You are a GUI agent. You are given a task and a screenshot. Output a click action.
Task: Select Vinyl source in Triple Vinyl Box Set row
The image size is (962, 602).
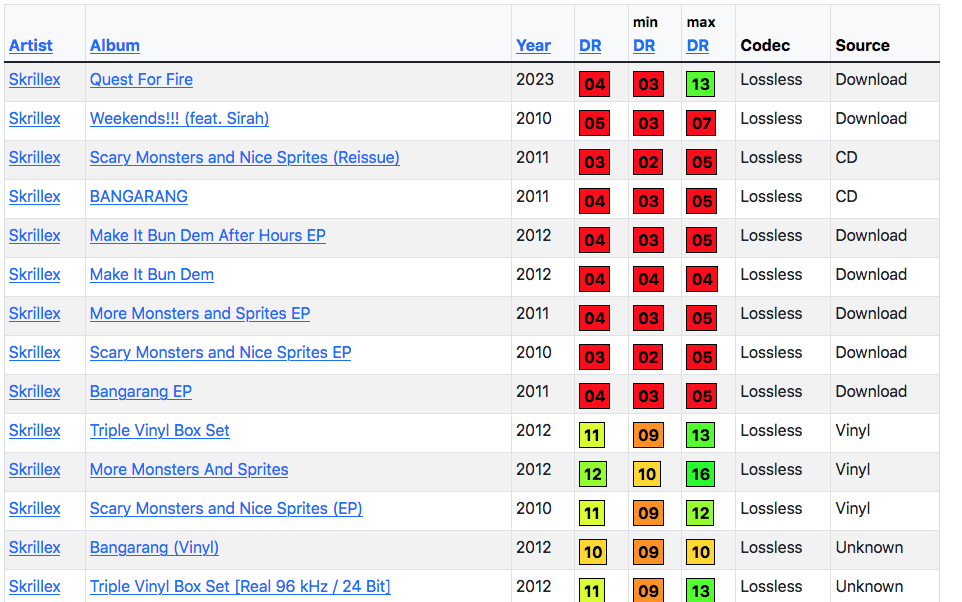(853, 431)
